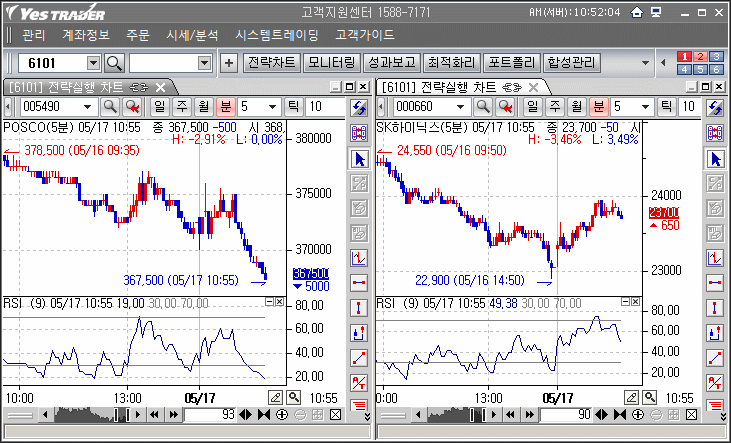Click SK하이닉스 chart's red-arrow search icon
Screen dimensions: 731x443
tap(506, 107)
